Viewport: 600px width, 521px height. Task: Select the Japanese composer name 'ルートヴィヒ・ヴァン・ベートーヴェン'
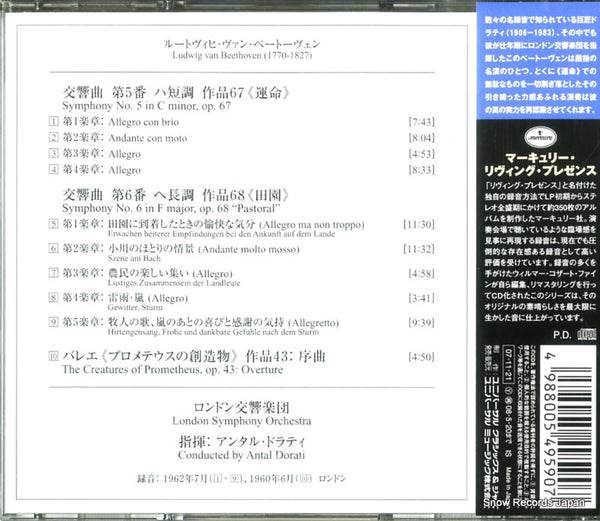coord(242,44)
